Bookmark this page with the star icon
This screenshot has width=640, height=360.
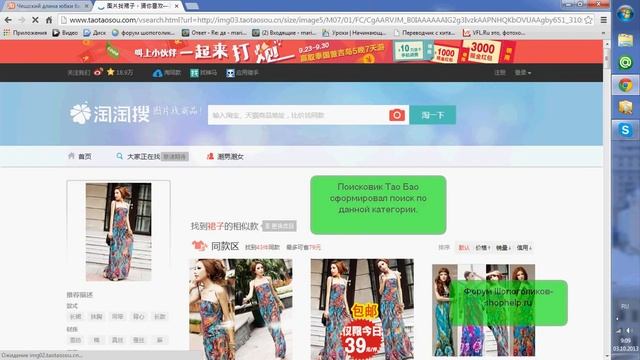(x=588, y=20)
